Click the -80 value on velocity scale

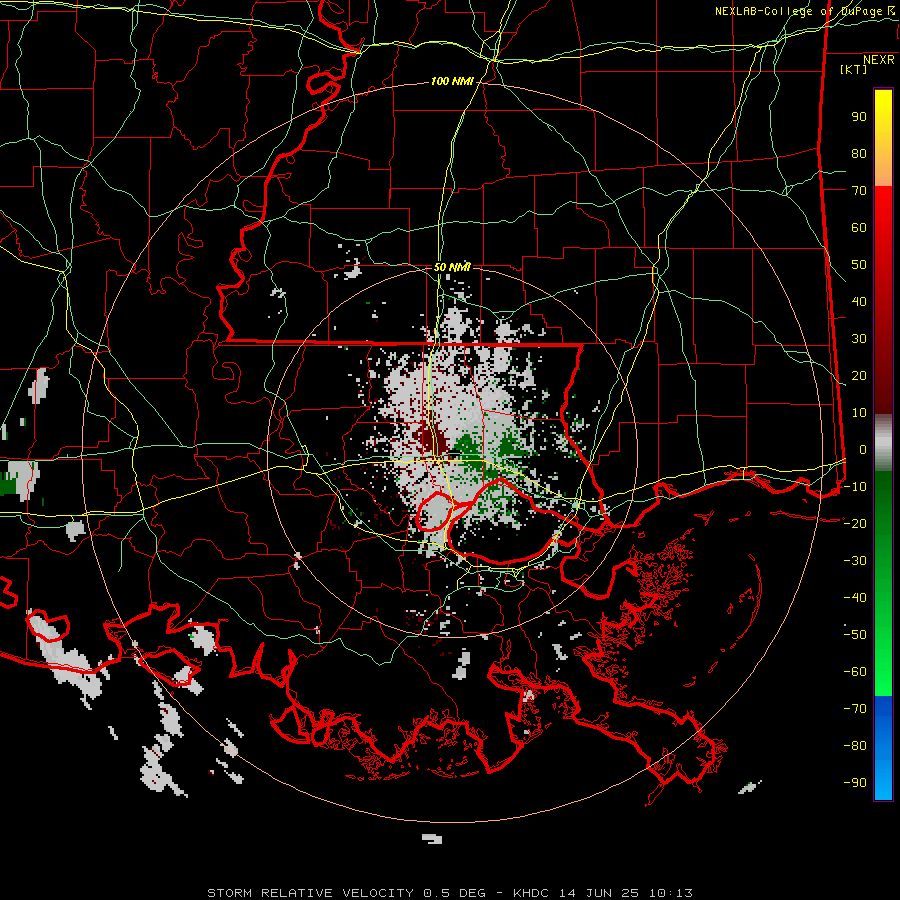pos(855,746)
